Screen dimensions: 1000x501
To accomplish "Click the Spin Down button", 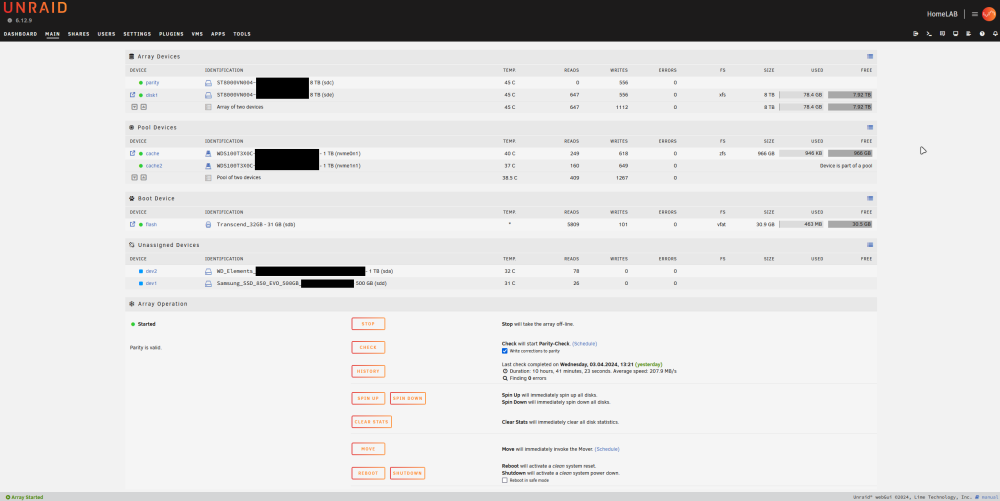I will (408, 398).
